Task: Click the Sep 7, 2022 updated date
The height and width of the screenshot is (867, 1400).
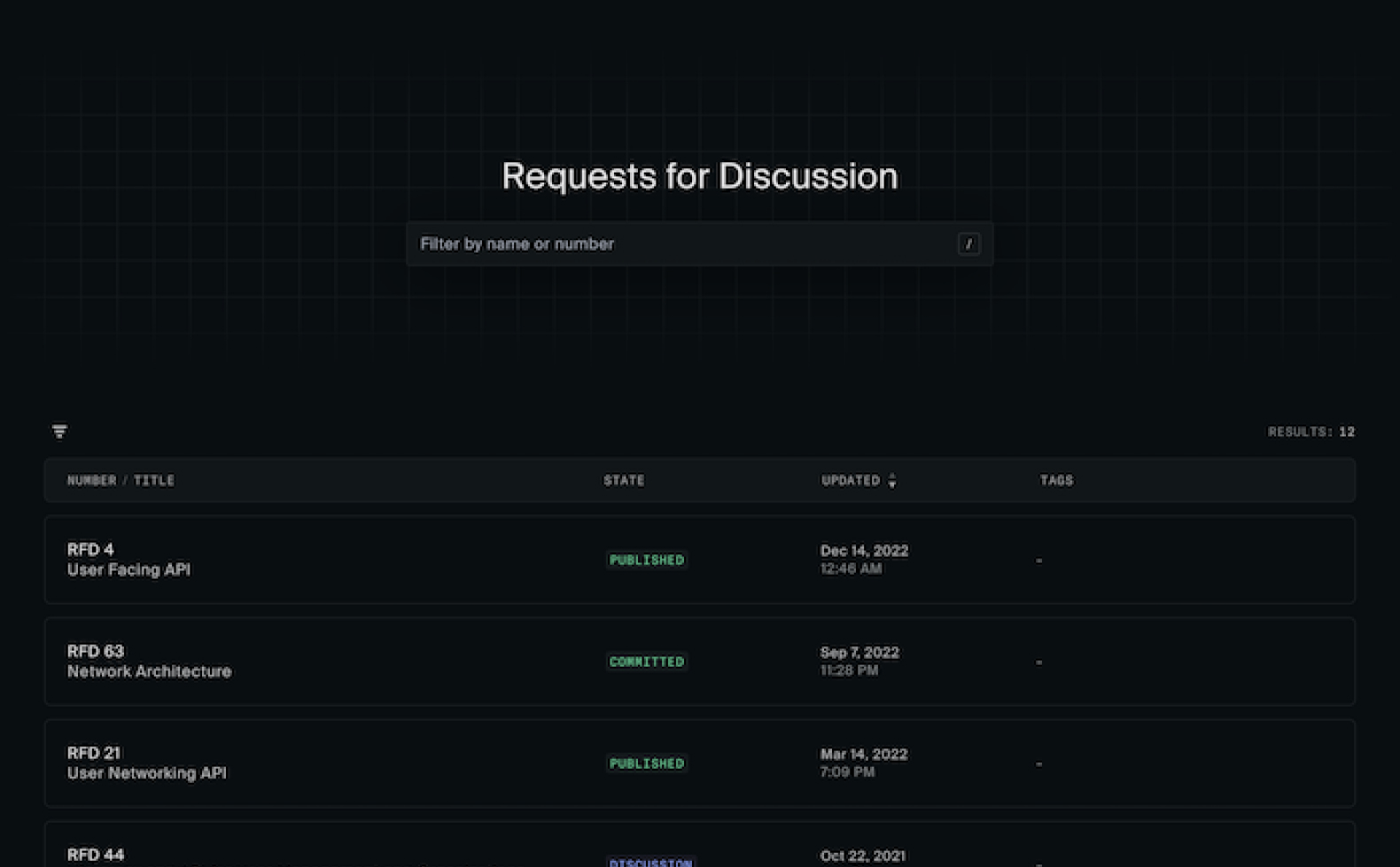Action: tap(859, 652)
